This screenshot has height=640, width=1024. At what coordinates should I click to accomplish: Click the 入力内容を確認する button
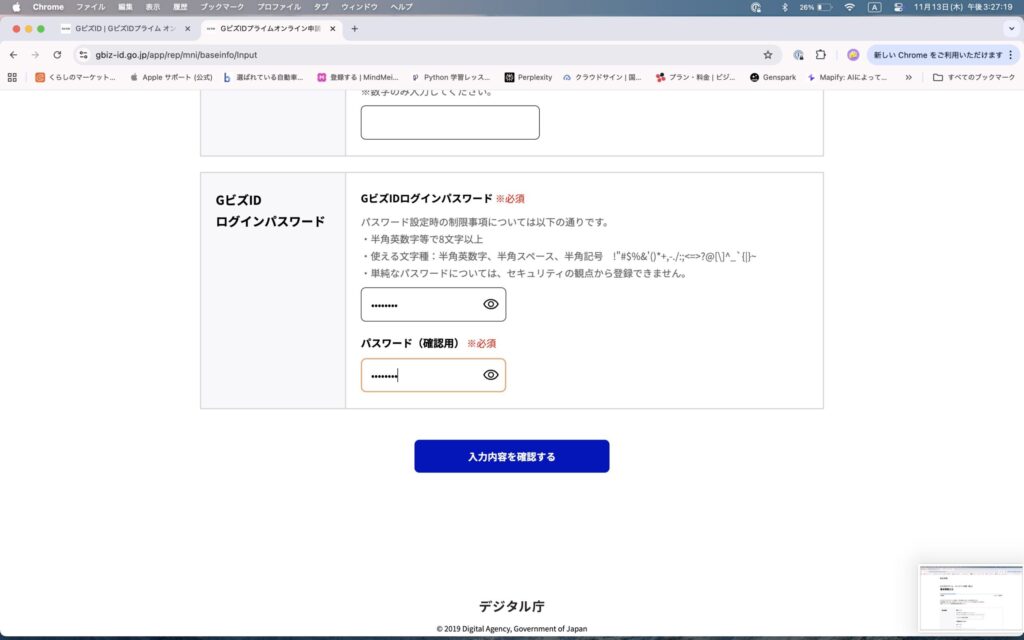click(x=511, y=456)
